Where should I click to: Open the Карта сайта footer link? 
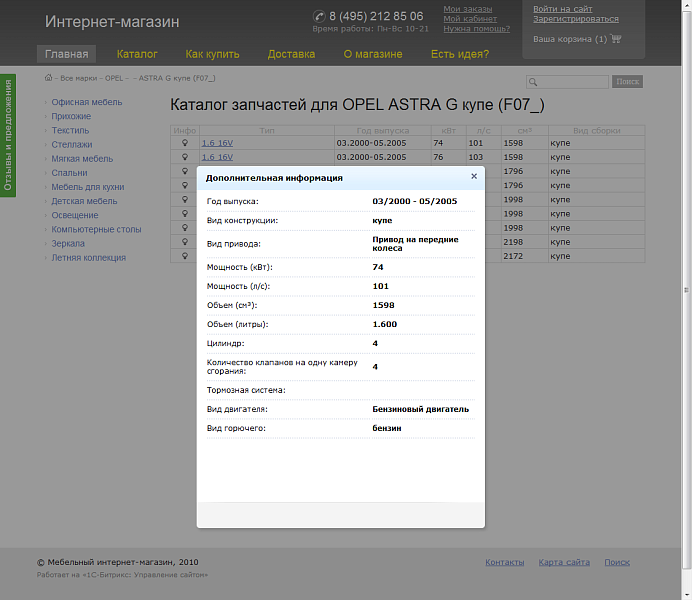(x=563, y=562)
